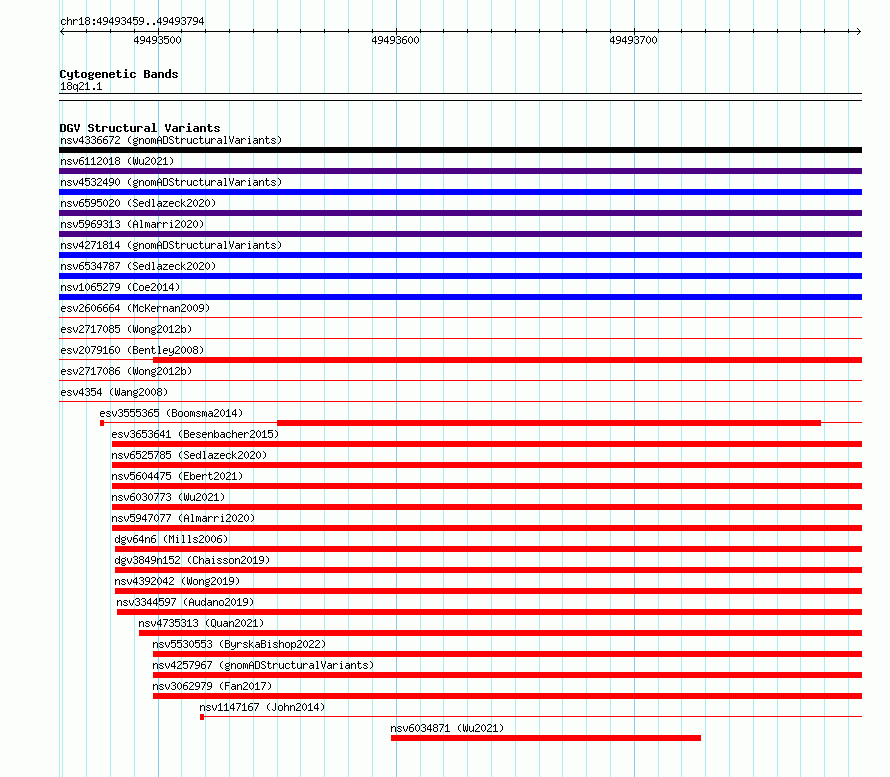This screenshot has width=890, height=777.
Task: Select esv2717085 (Wong2012b) label
Action: coord(126,329)
